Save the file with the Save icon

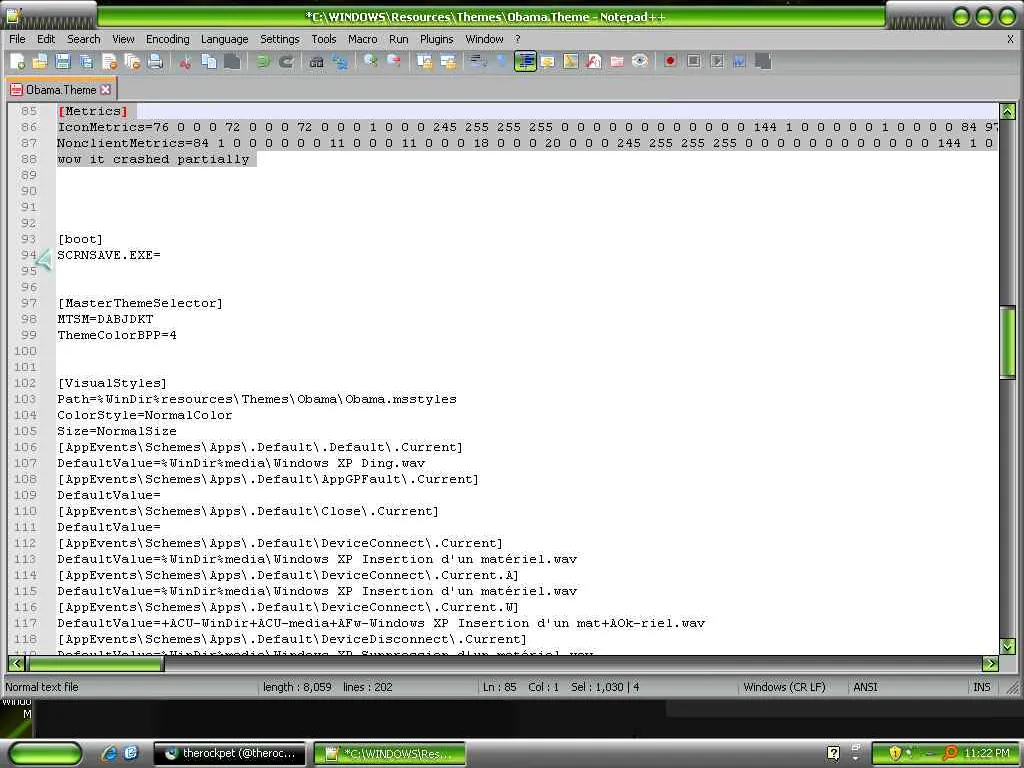click(63, 61)
